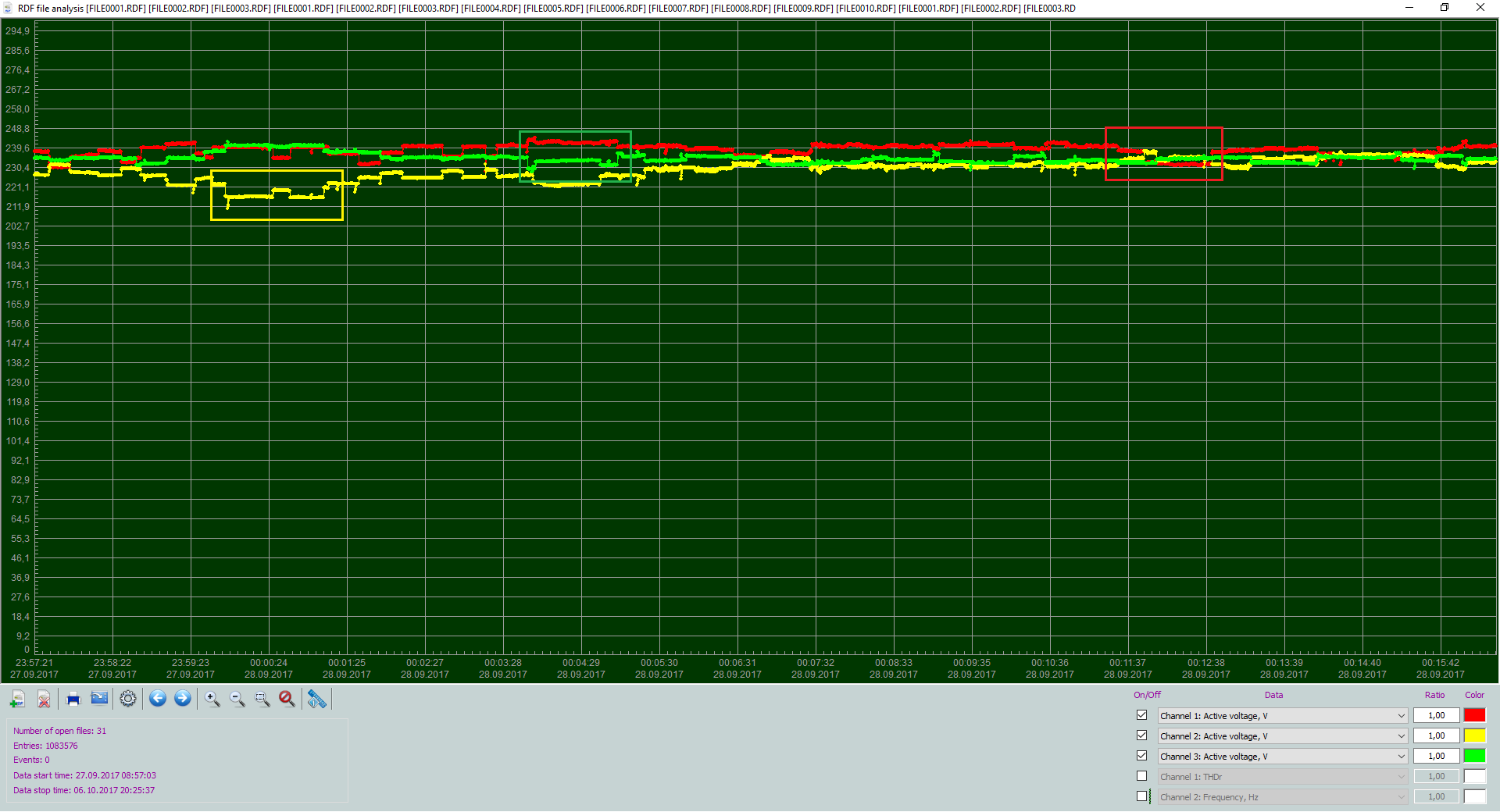
Task: Go forward with the right arrow button
Action: pos(183,699)
